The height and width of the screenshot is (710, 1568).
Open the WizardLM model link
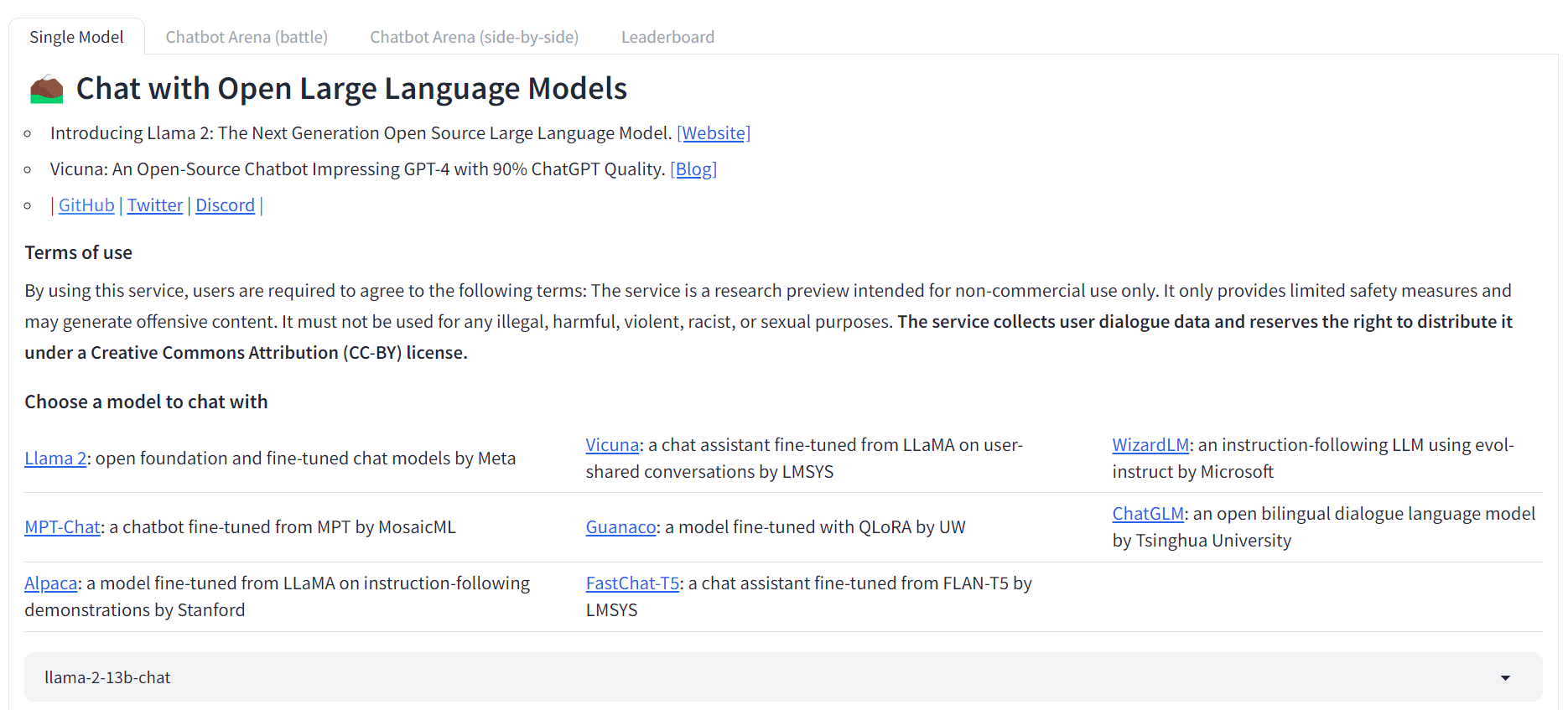click(1150, 445)
